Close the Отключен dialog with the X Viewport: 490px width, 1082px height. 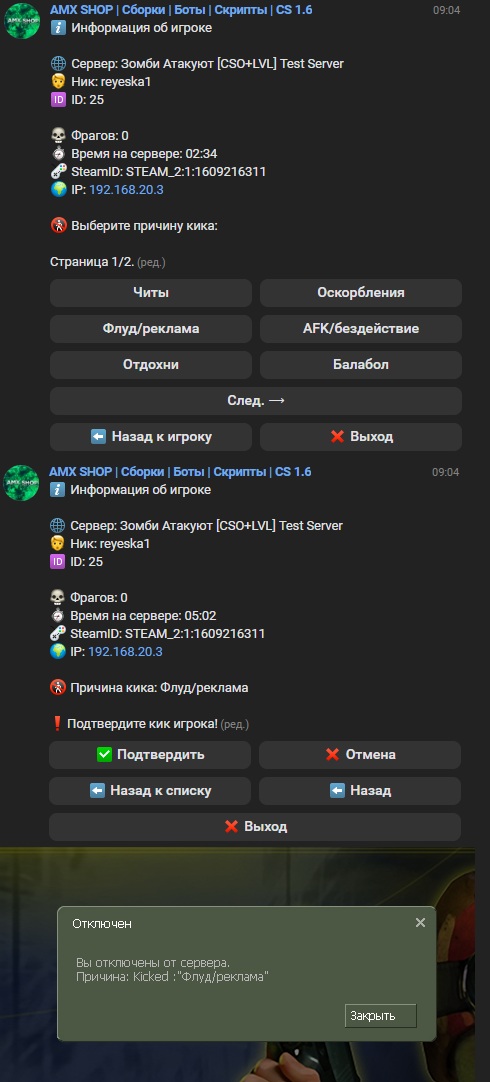(420, 923)
